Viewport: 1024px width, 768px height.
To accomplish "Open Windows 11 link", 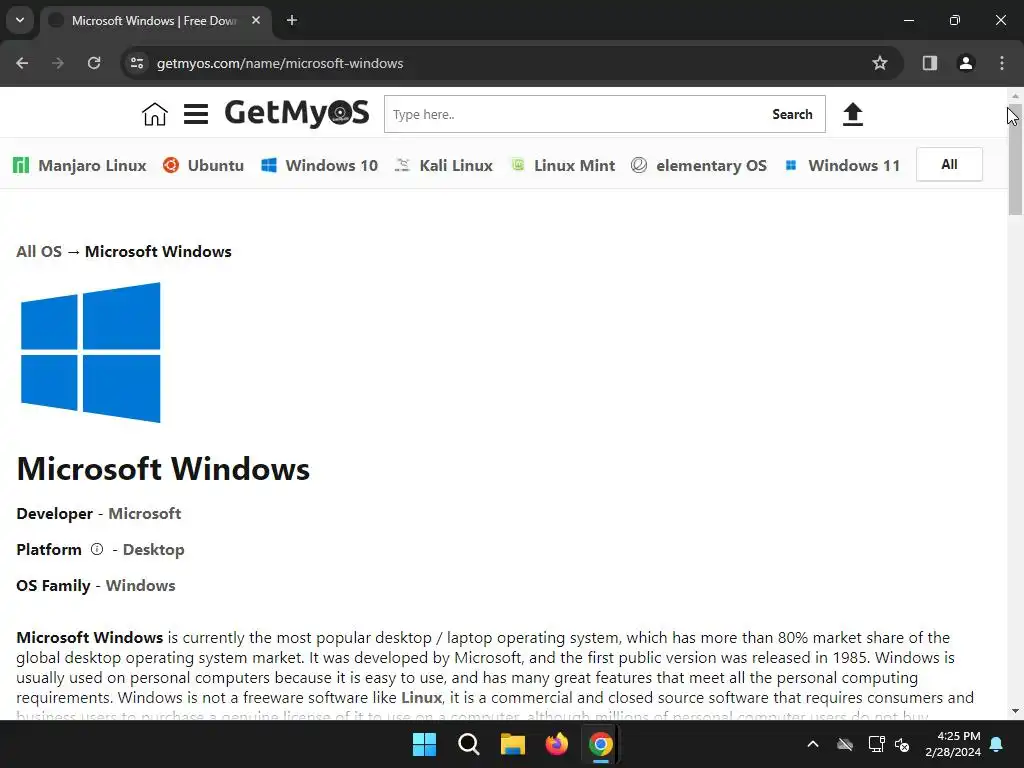I will [854, 165].
